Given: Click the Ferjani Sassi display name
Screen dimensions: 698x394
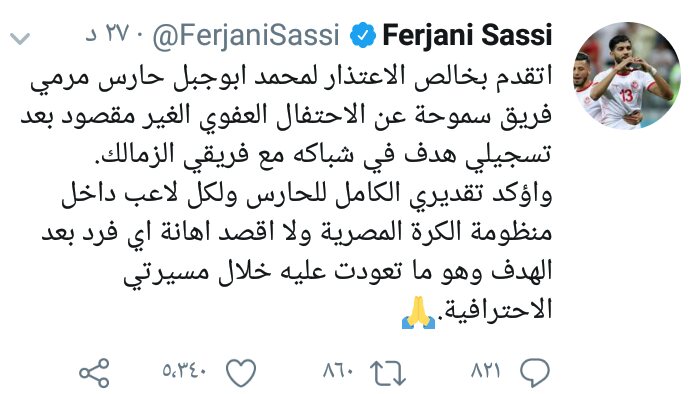Looking at the screenshot, I should click(467, 35).
